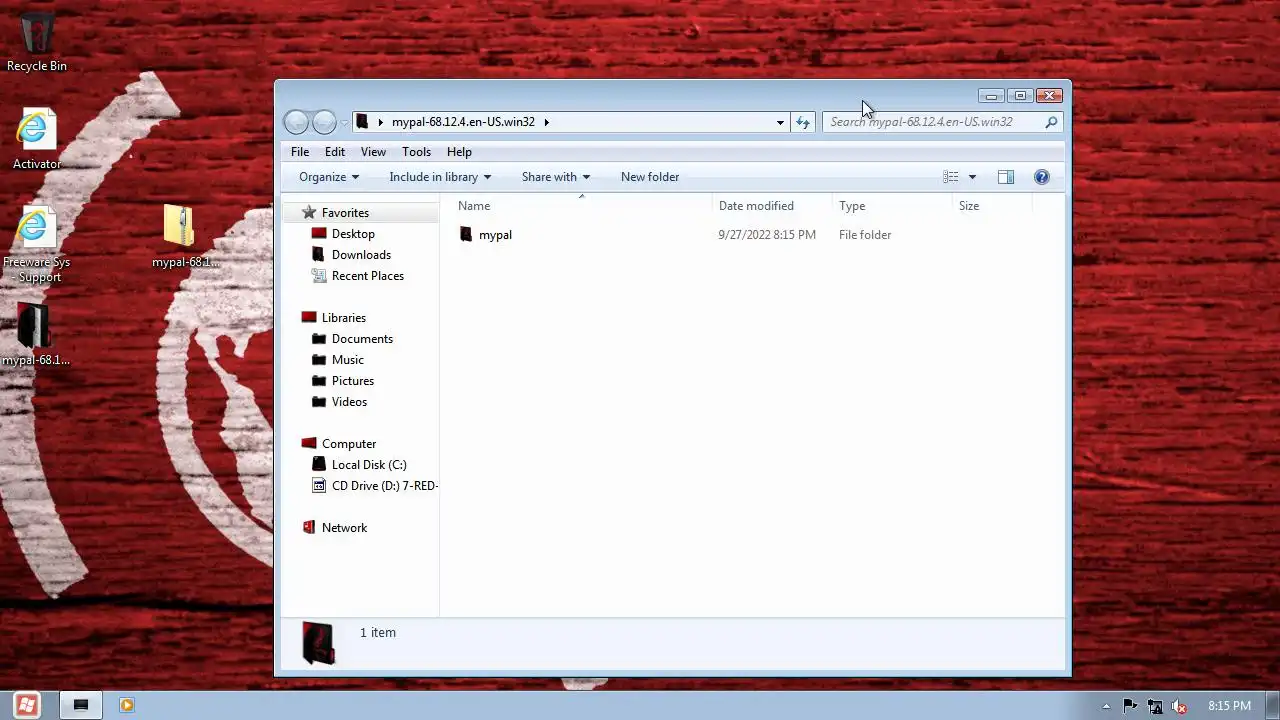The width and height of the screenshot is (1280, 720).
Task: Click the taskbar clock 8:15 PM
Action: pos(1229,706)
